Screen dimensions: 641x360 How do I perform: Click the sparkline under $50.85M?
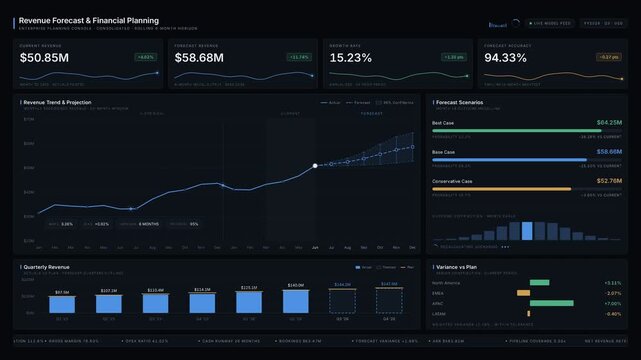(x=89, y=76)
